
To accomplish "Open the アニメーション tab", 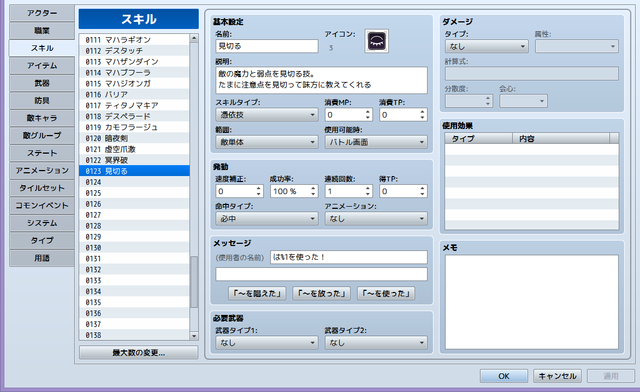I will (x=42, y=171).
